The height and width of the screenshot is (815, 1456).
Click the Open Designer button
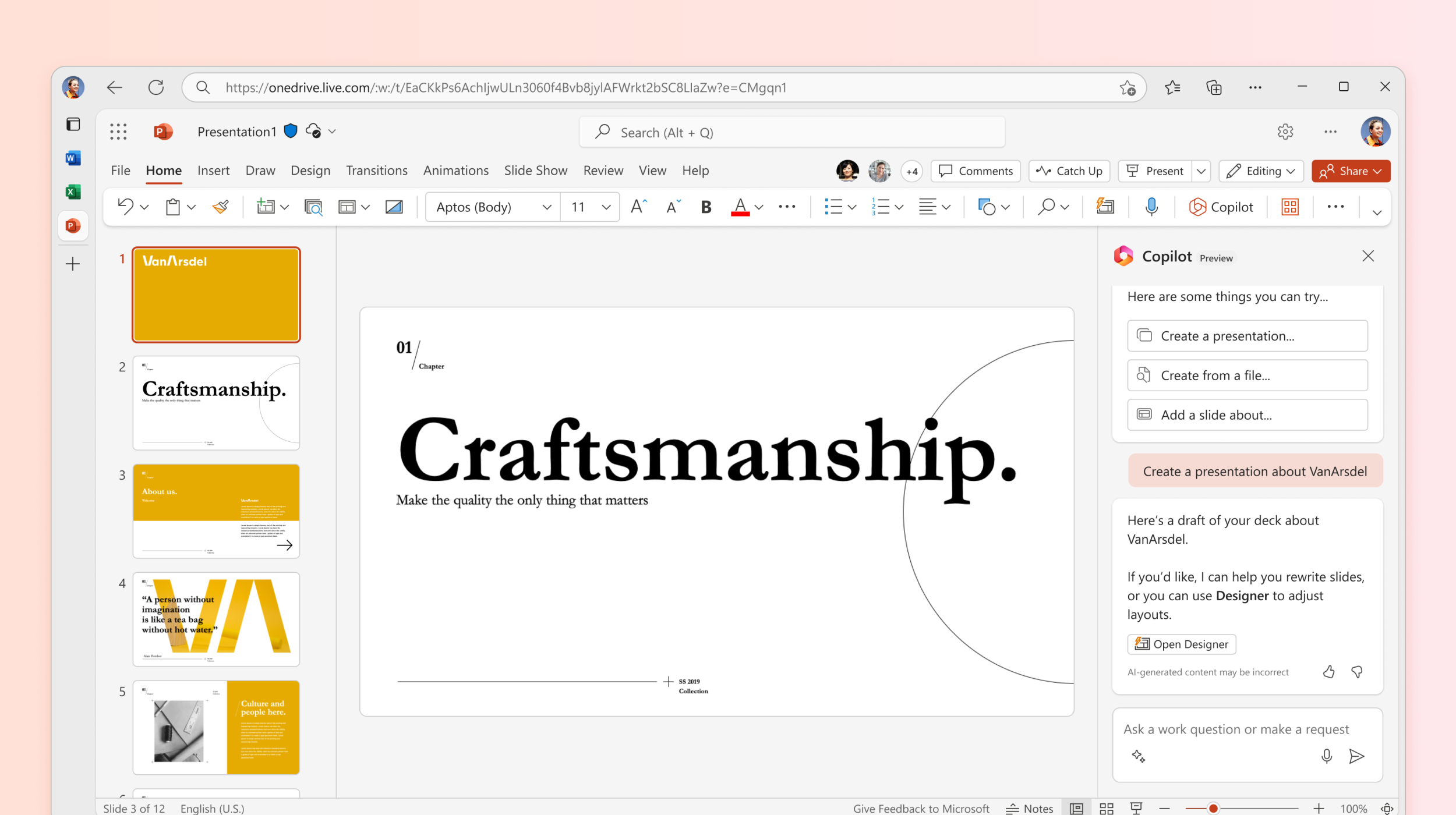(x=1182, y=644)
